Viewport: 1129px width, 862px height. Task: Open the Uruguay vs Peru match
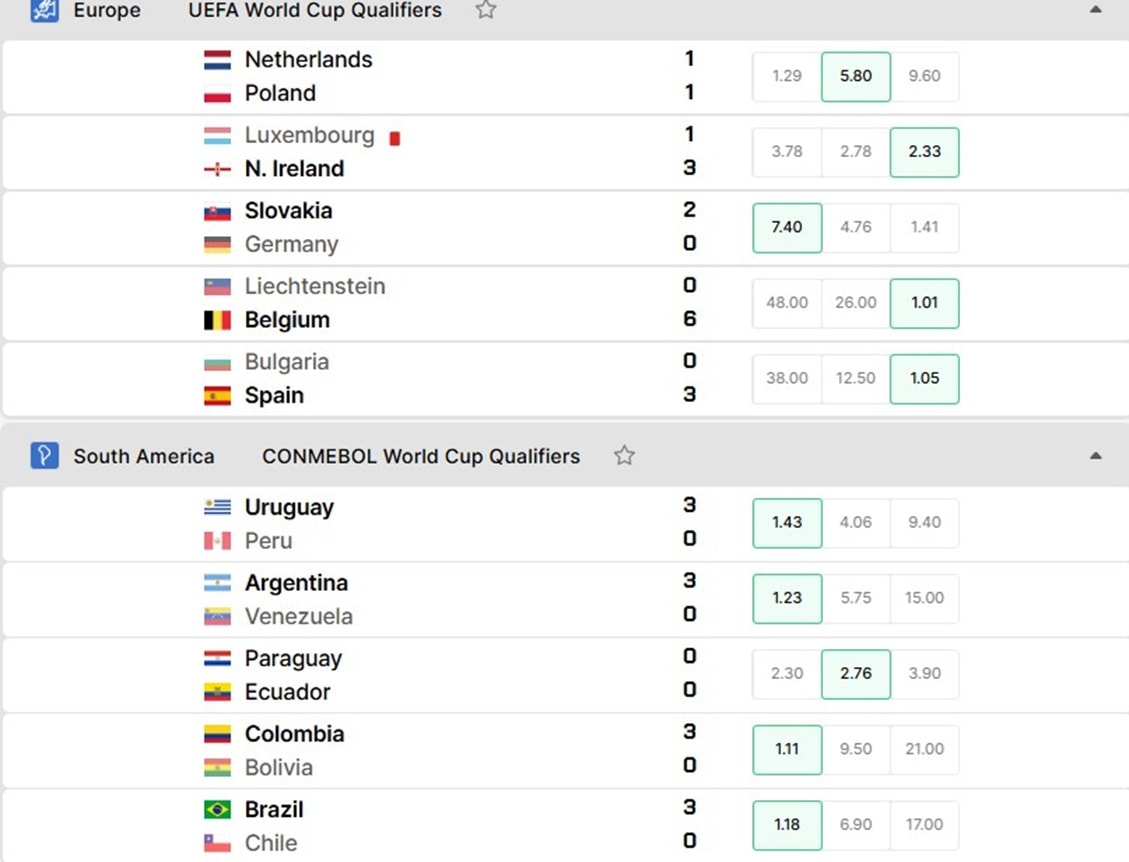click(564, 524)
